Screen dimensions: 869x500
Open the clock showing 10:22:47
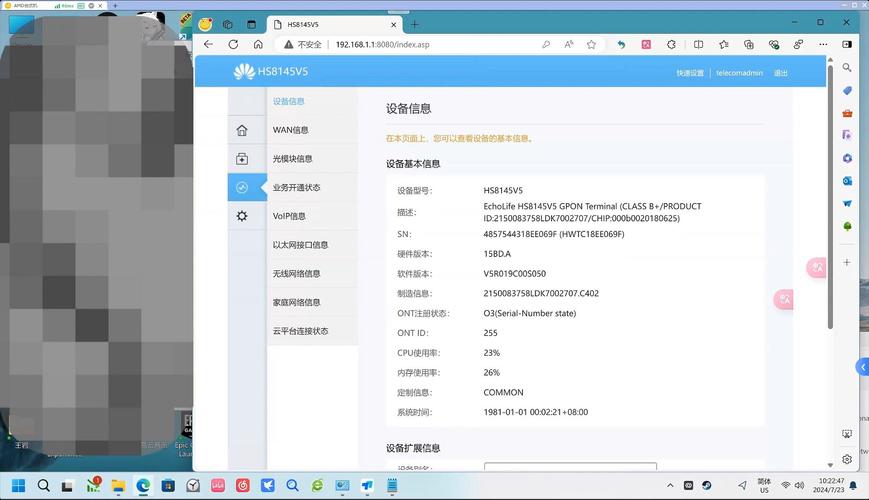click(831, 485)
